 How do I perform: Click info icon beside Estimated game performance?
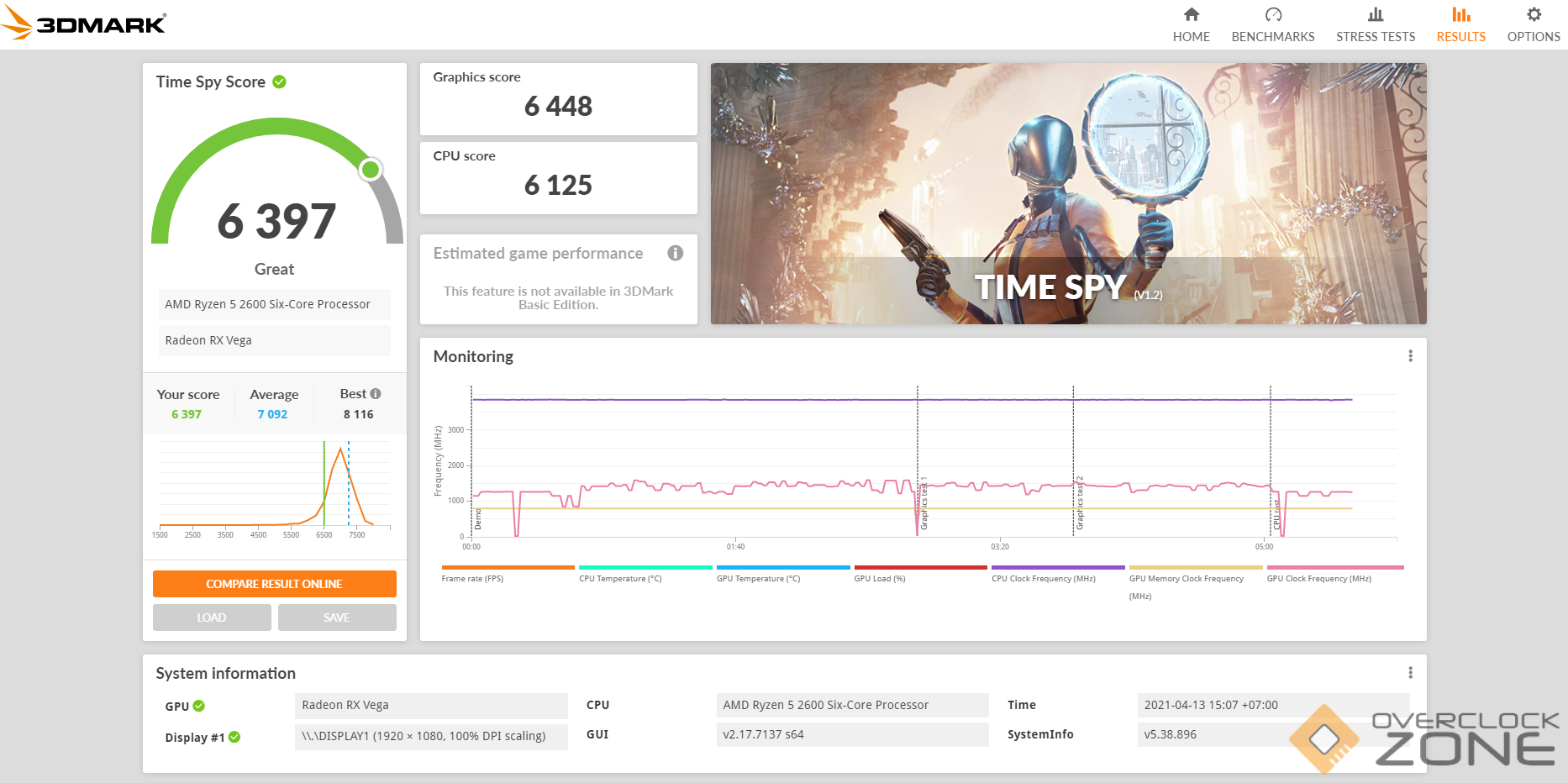click(x=675, y=253)
